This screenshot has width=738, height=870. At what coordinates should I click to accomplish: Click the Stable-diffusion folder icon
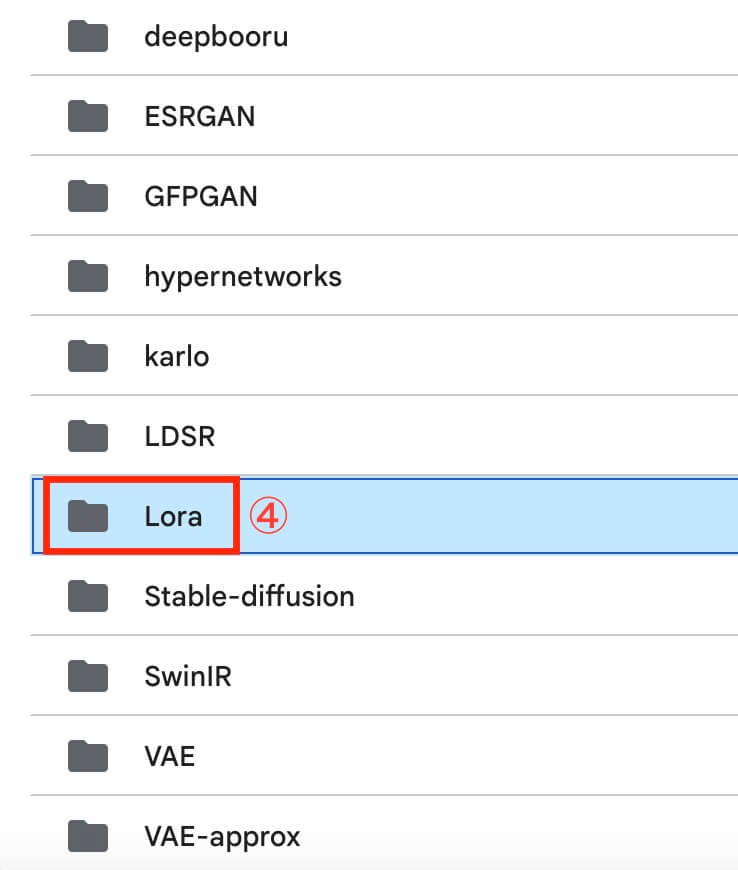tap(88, 597)
